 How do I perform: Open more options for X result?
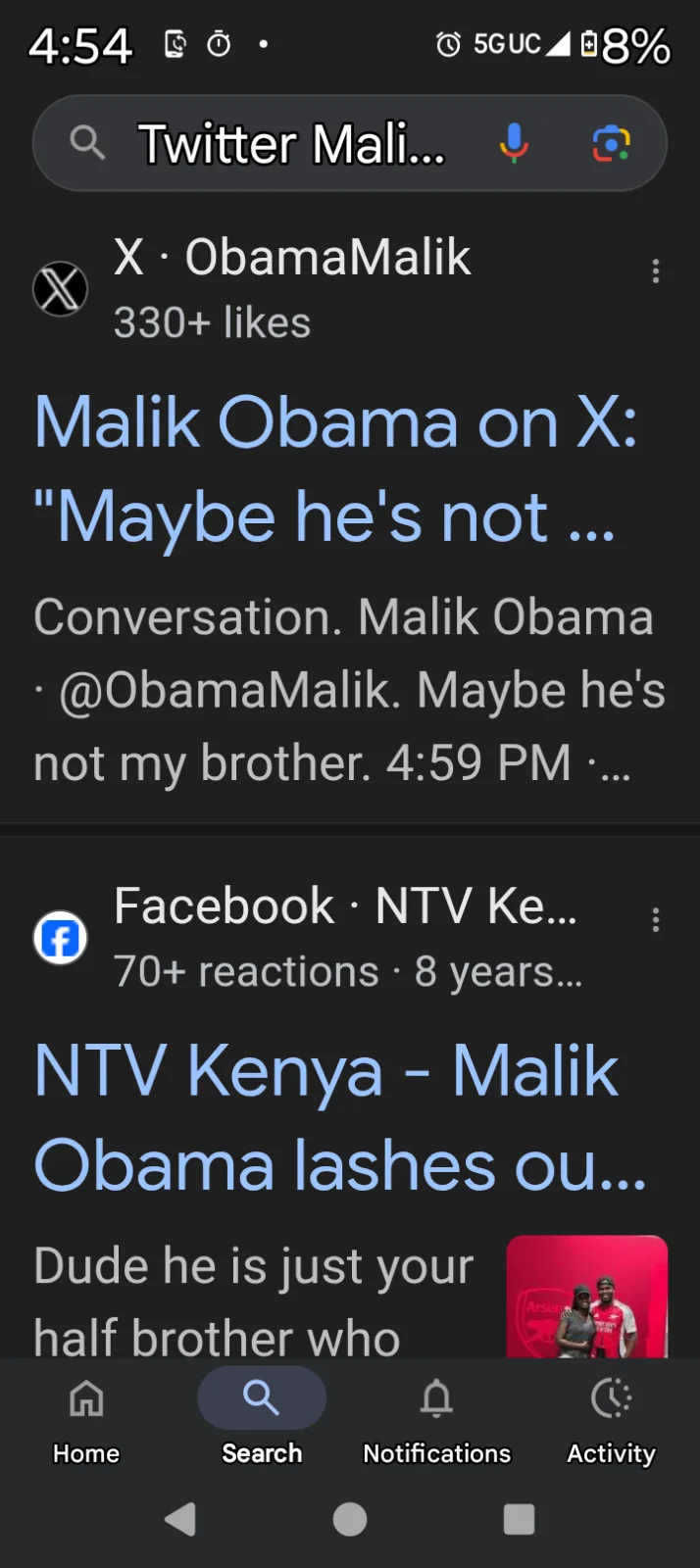(x=656, y=271)
